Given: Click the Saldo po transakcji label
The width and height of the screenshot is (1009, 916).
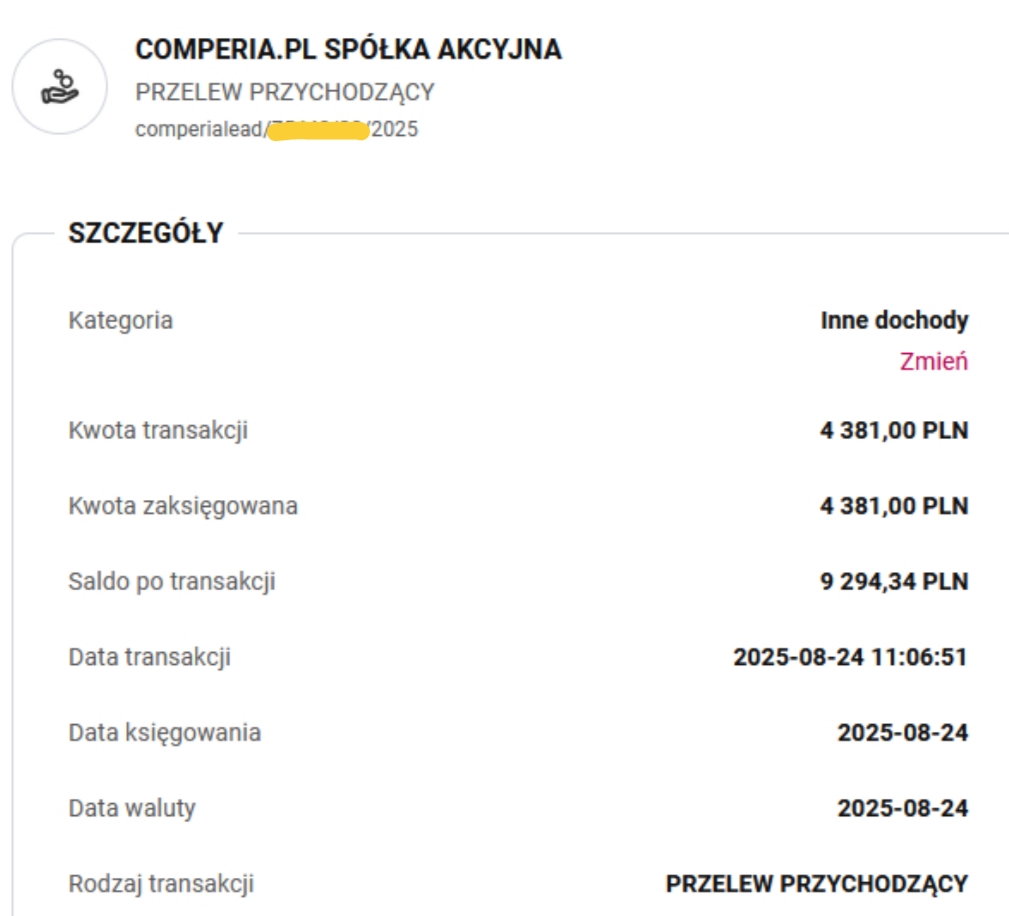Looking at the screenshot, I should [x=172, y=581].
